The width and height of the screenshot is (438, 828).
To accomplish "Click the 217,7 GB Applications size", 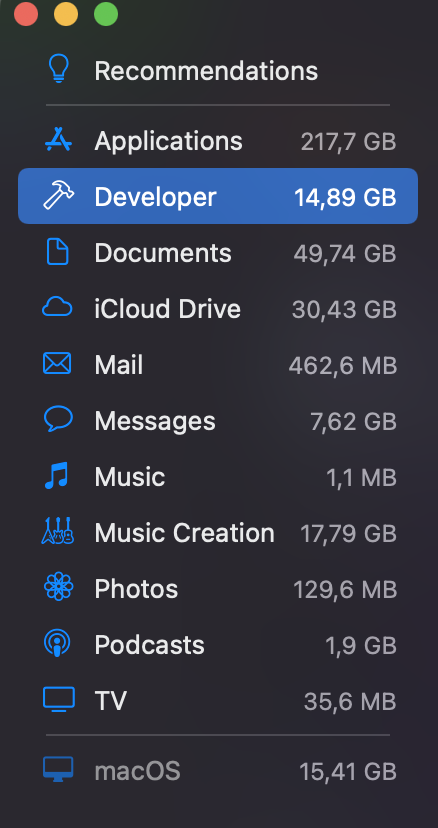I will (348, 142).
